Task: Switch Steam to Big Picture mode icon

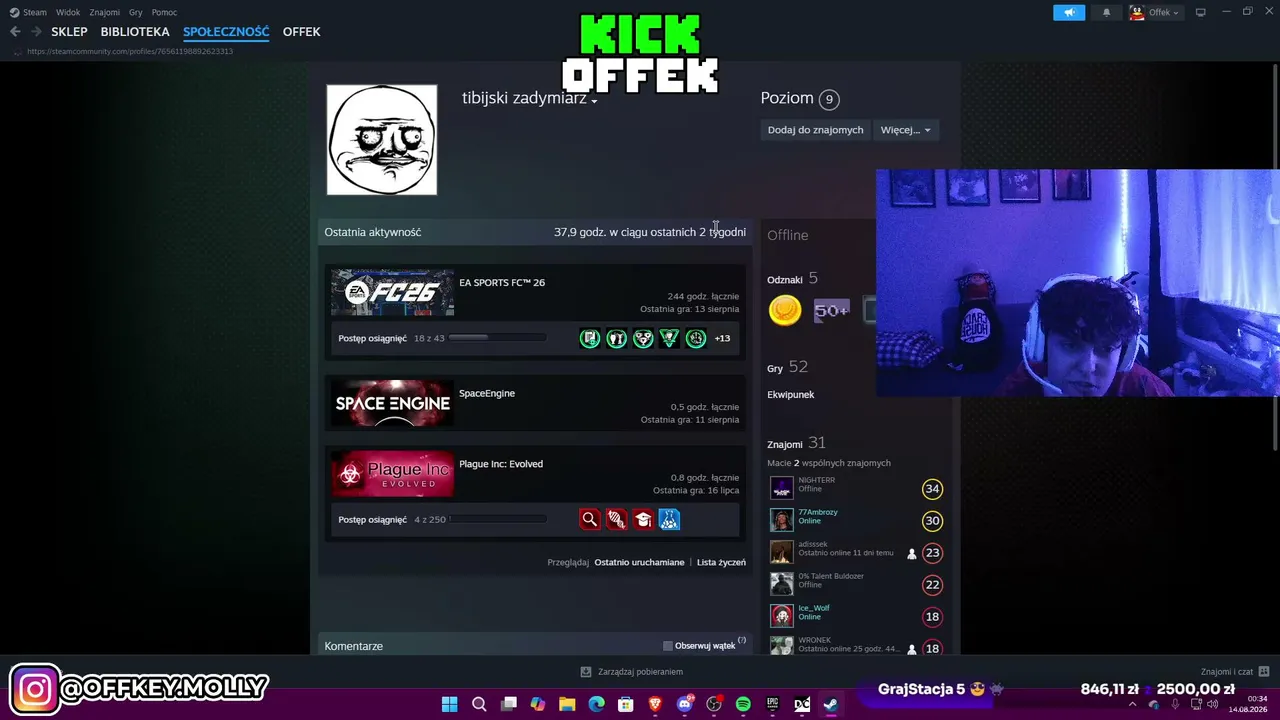Action: [1201, 12]
